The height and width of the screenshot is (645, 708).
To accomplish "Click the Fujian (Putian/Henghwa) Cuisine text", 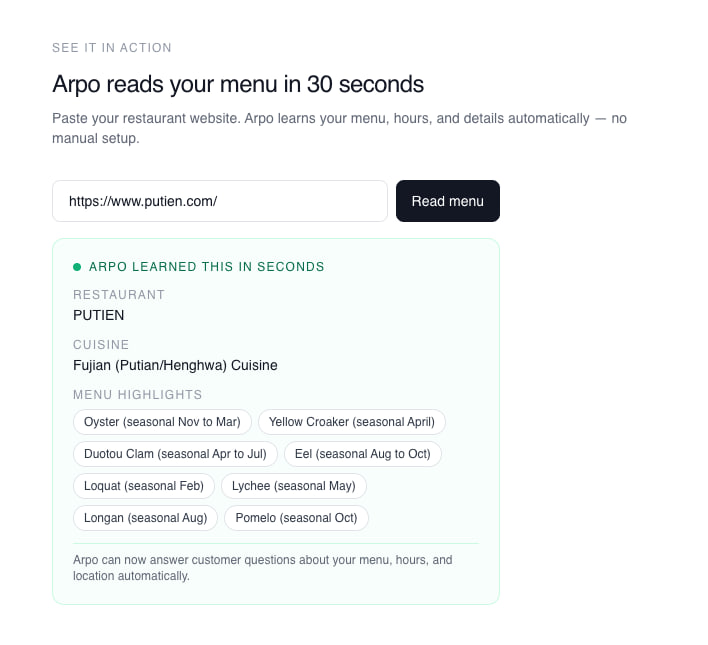I will (x=175, y=365).
